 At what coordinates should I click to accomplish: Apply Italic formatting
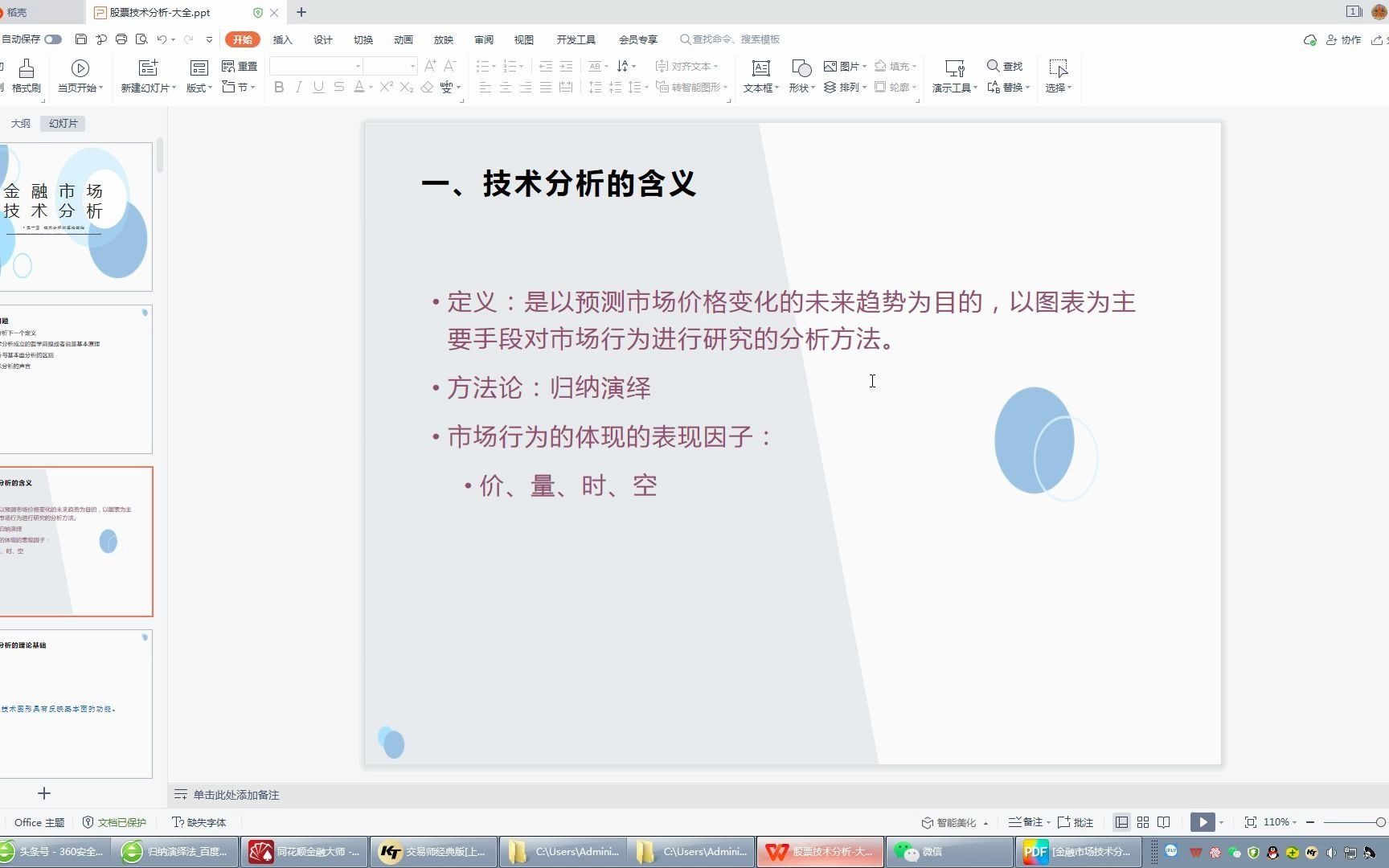click(x=299, y=87)
